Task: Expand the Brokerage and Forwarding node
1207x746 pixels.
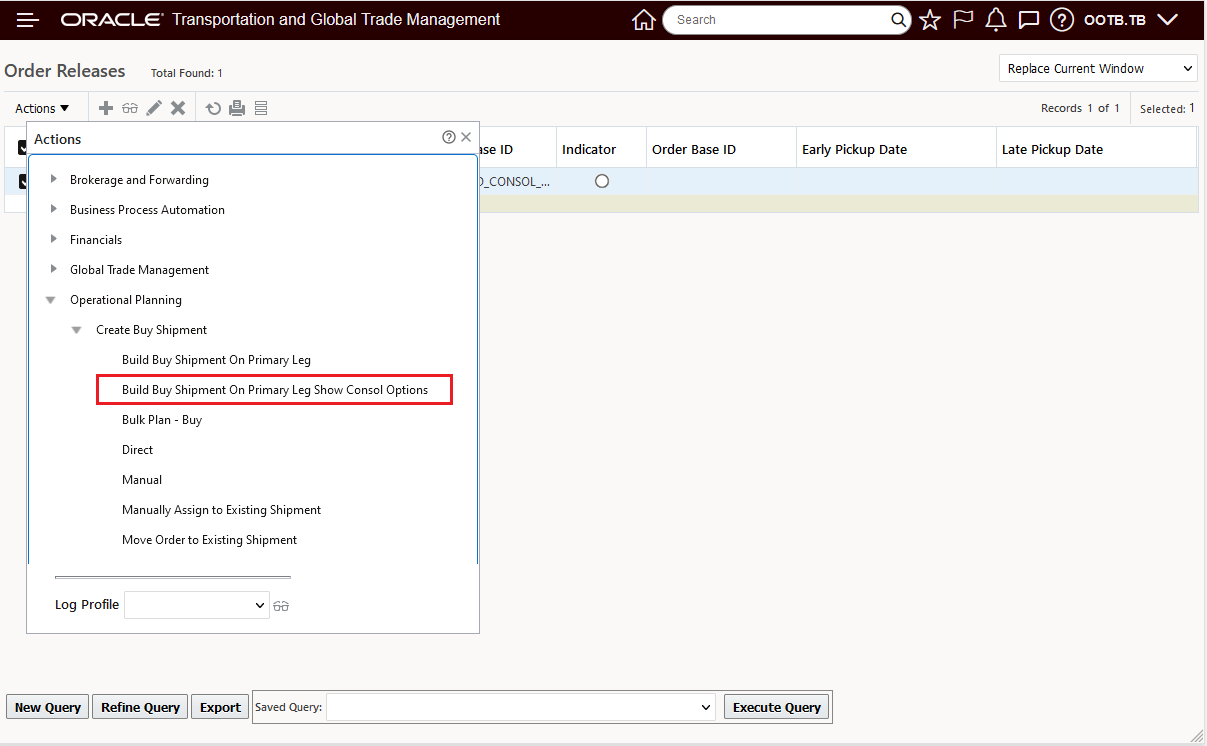Action: tap(54, 179)
